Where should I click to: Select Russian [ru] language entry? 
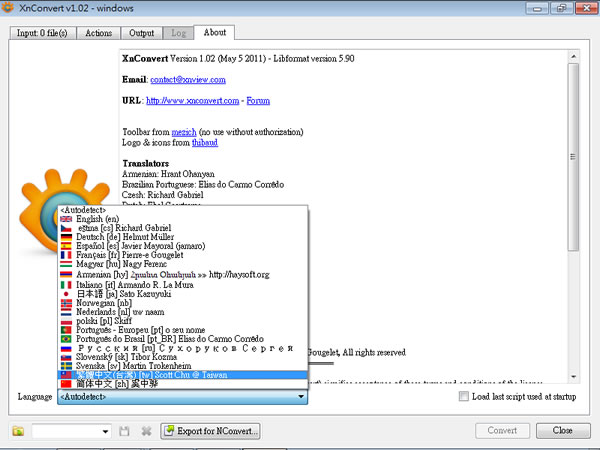tap(183, 348)
